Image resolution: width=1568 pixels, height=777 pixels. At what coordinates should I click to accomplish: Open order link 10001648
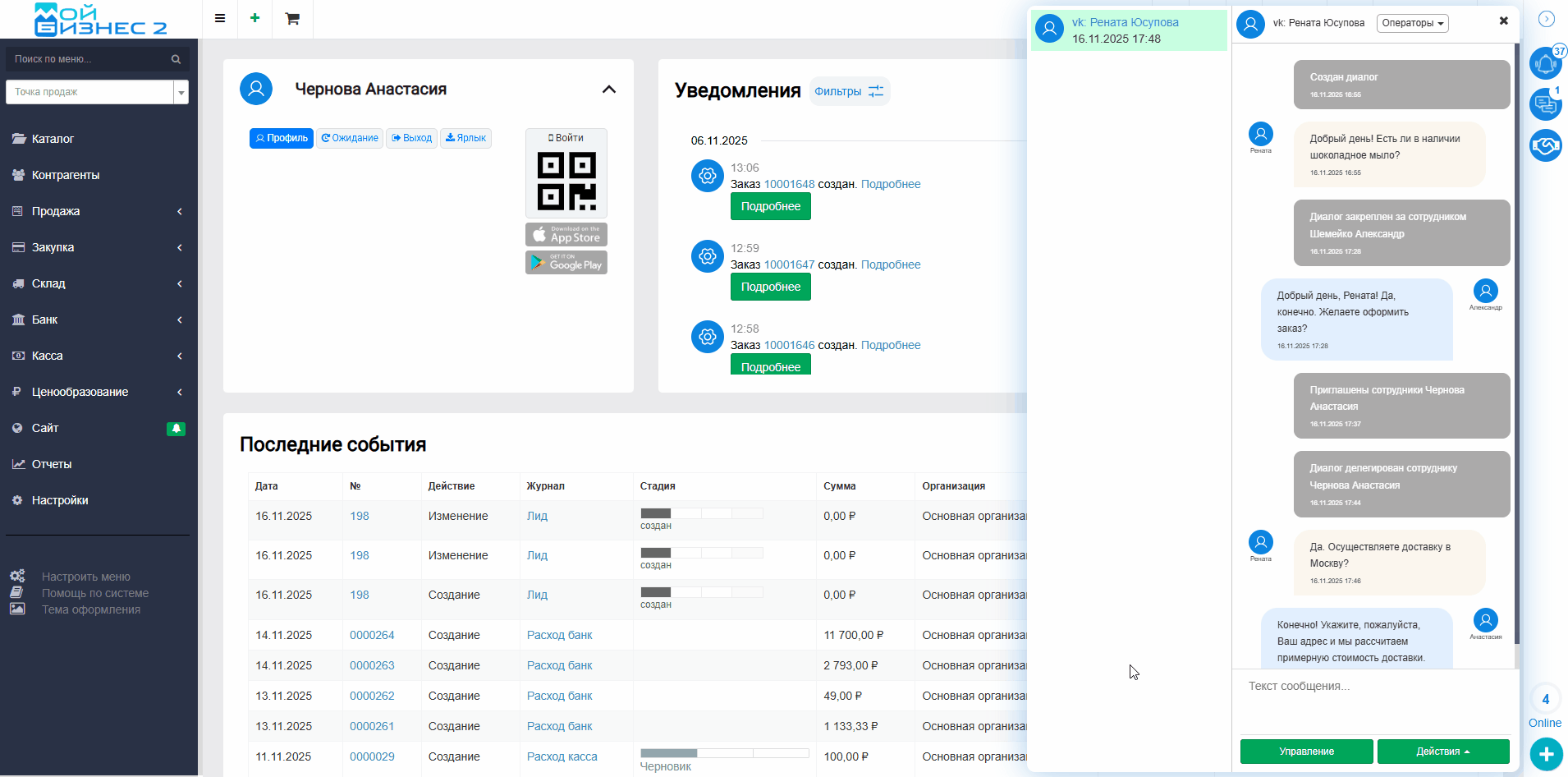789,184
